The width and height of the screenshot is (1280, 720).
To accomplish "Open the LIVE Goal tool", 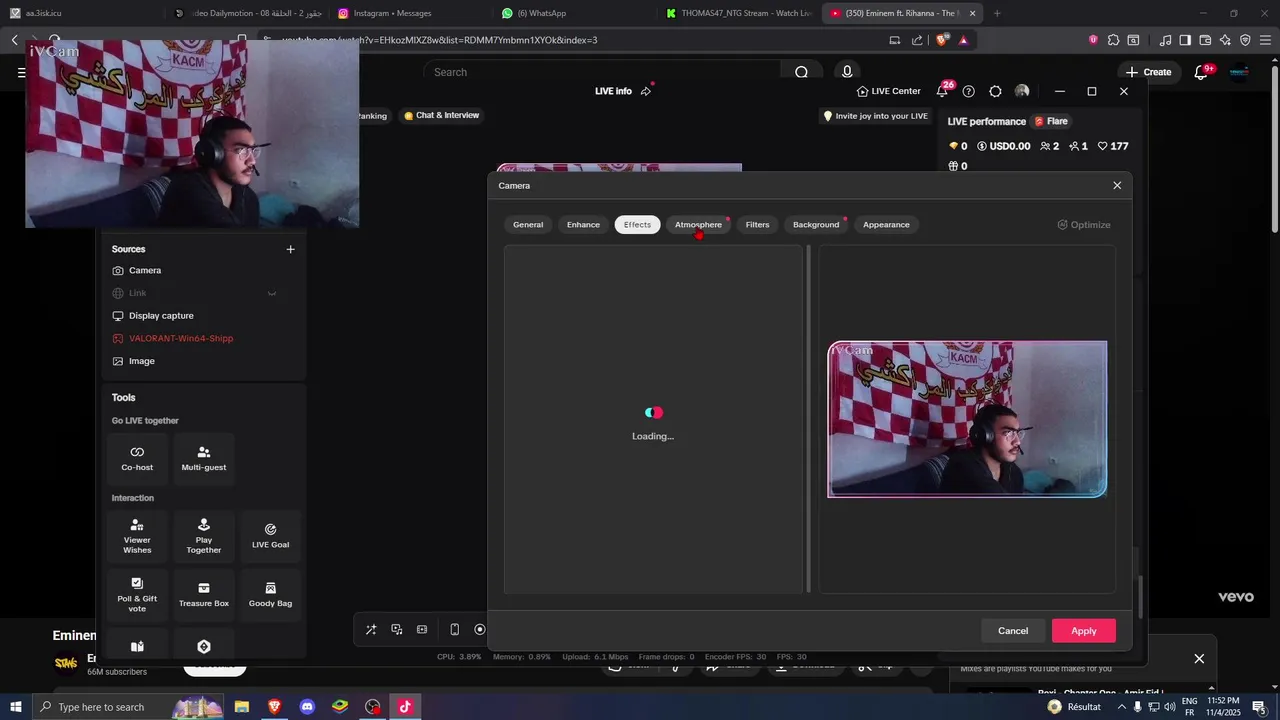I will 270,536.
